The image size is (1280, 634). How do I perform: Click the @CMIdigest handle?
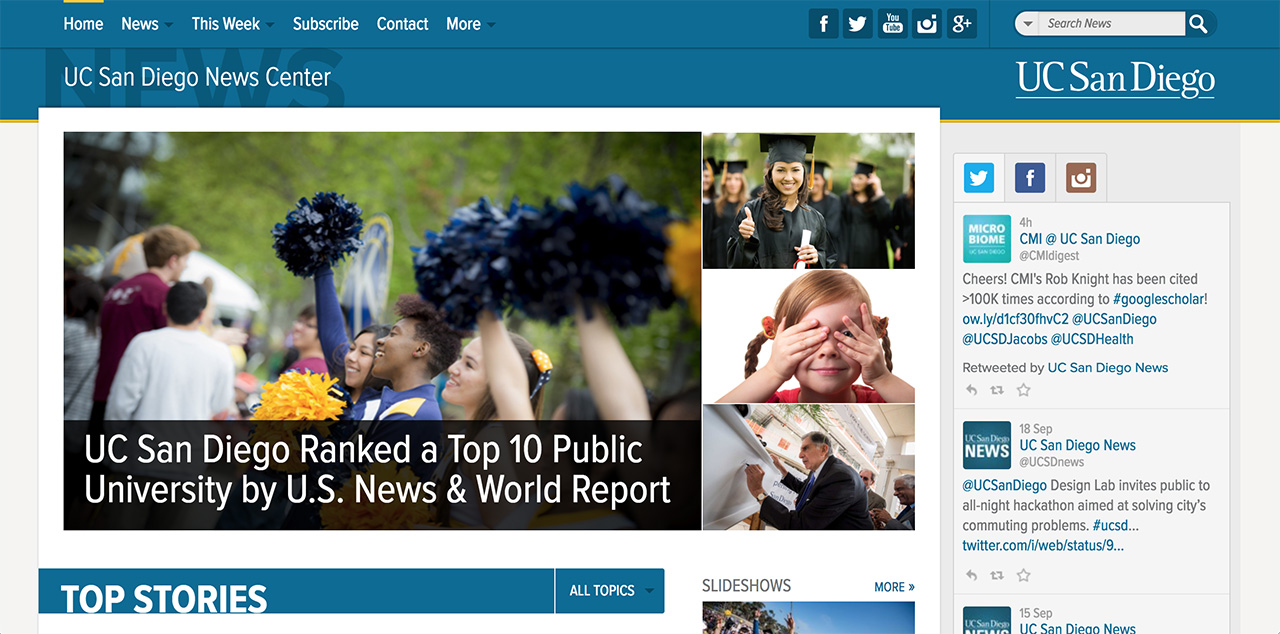coord(1049,256)
